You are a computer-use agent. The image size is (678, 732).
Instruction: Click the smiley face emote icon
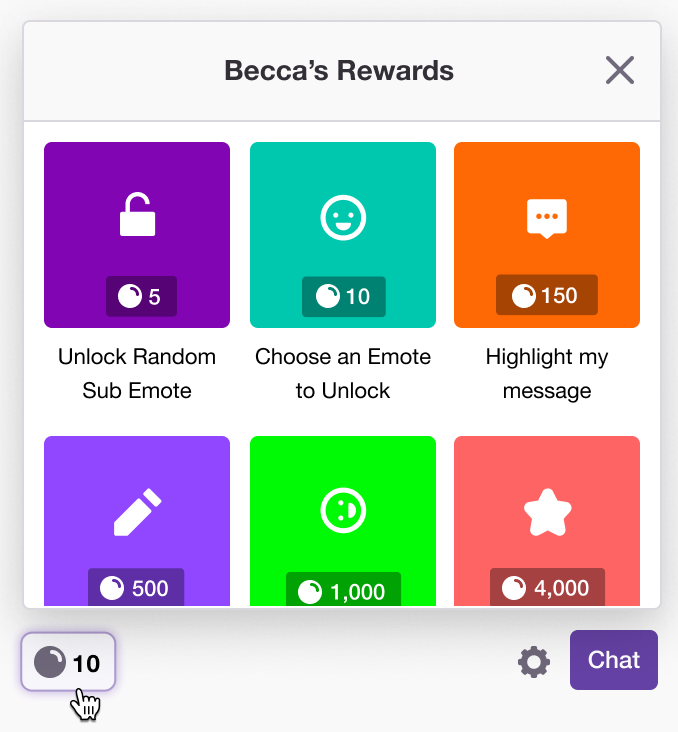(x=343, y=218)
